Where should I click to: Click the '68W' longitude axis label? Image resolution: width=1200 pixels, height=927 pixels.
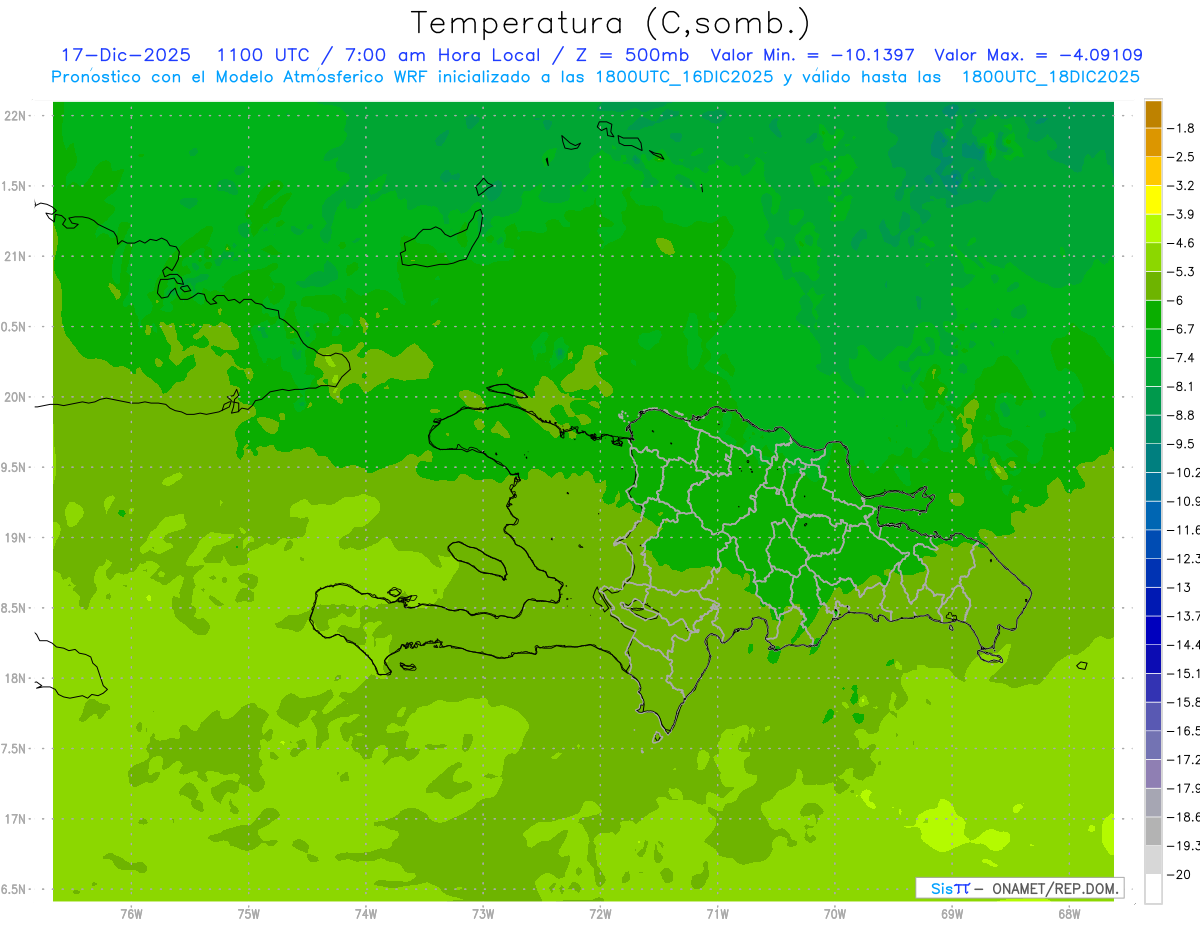[x=1069, y=913]
